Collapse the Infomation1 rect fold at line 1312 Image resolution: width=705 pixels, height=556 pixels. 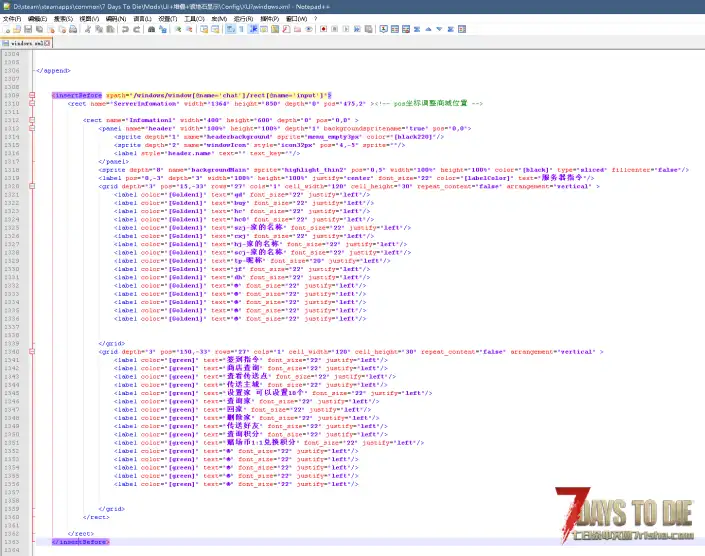[32, 120]
